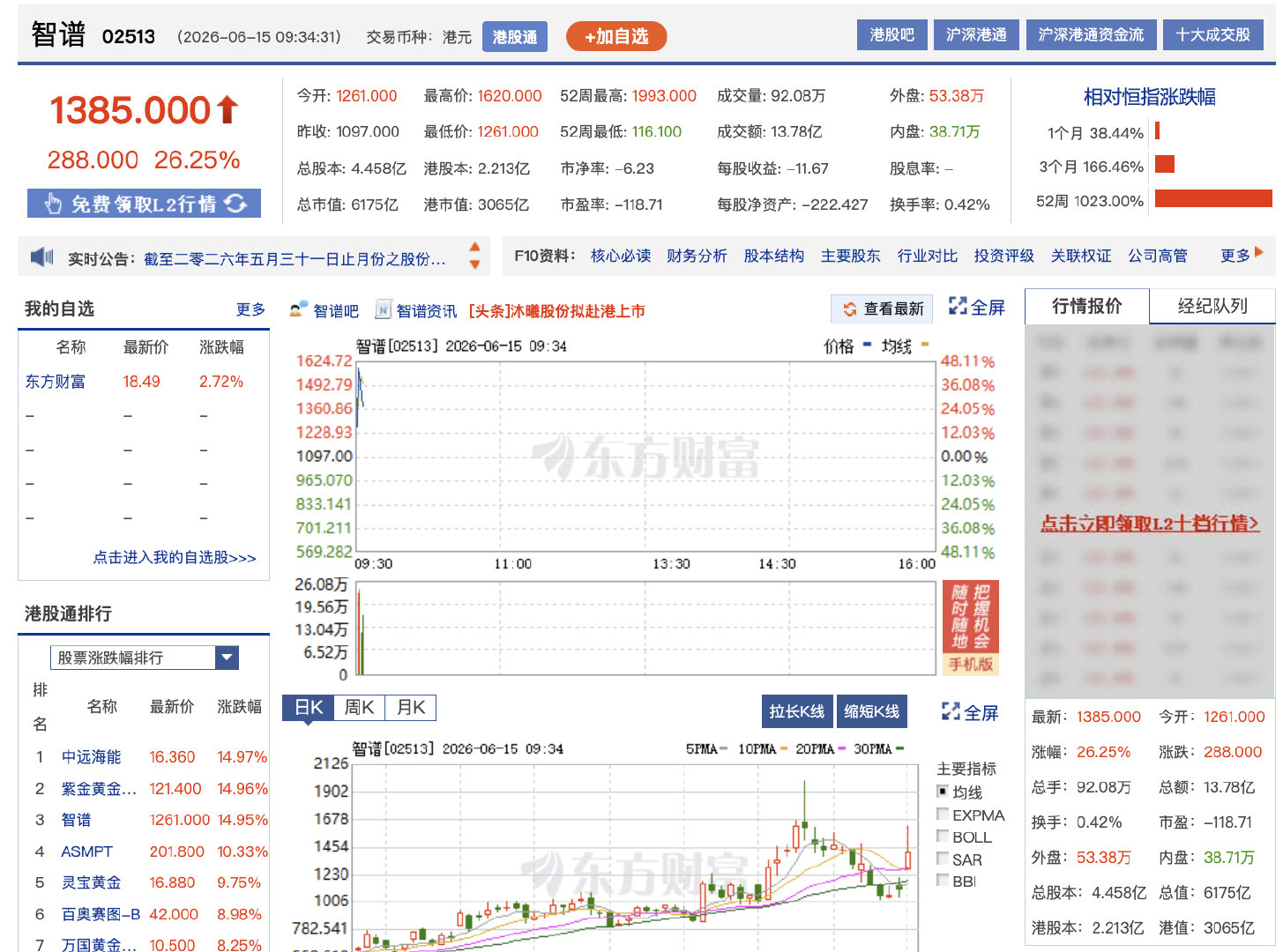
Task: Click the 查看最新 button
Action: (x=883, y=309)
